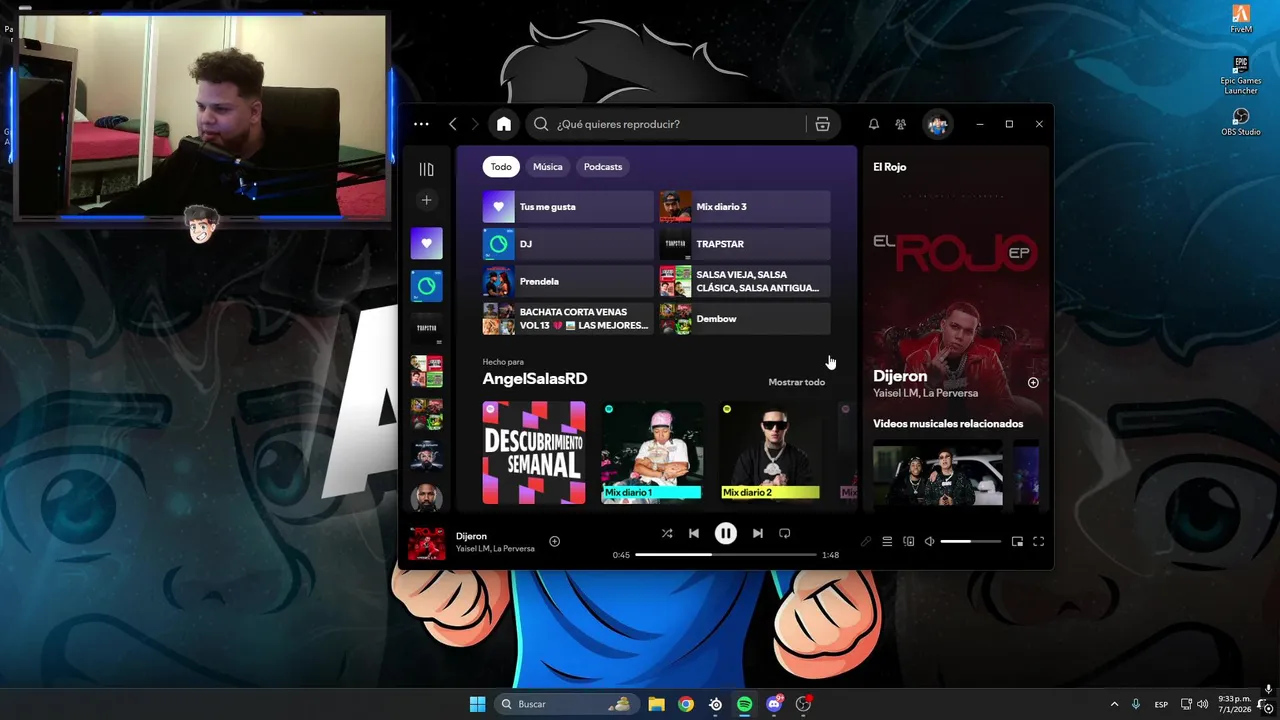Select the Todo filter chip
The height and width of the screenshot is (720, 1280).
(x=501, y=167)
